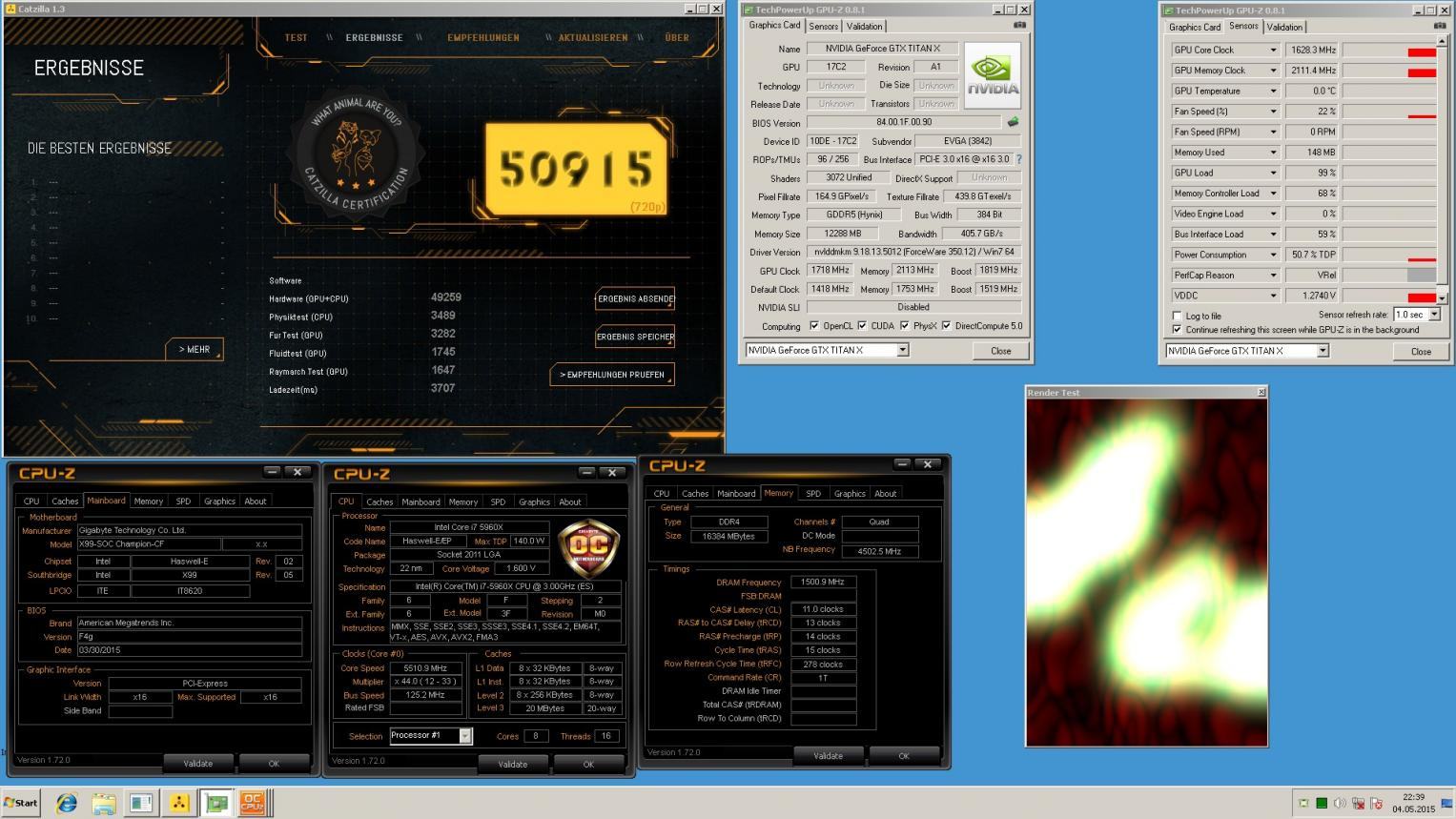Click the Render Test image area
Viewport: 1456px width, 819px height.
pos(1147,572)
